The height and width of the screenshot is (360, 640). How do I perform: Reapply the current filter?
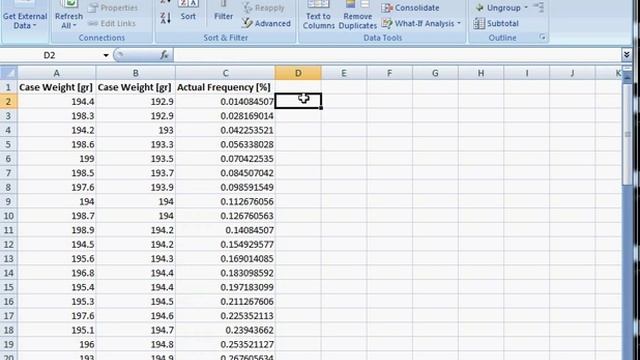[264, 8]
